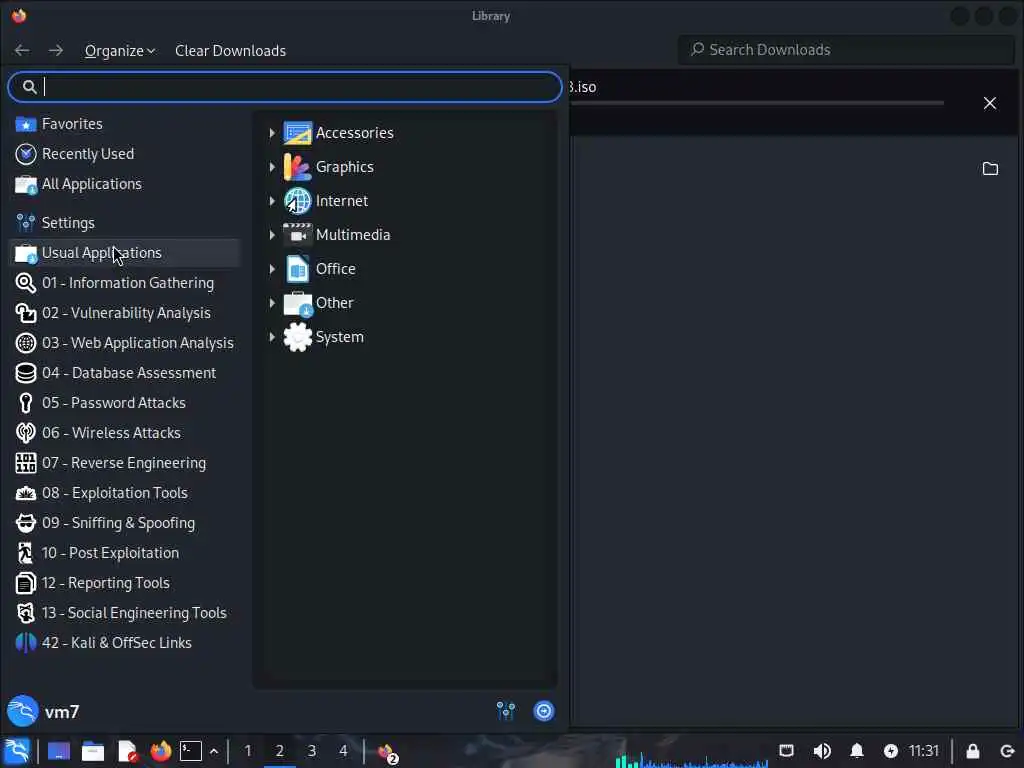Expand the Accessories submenu arrow
Screen dimensions: 1024x768
272,133
